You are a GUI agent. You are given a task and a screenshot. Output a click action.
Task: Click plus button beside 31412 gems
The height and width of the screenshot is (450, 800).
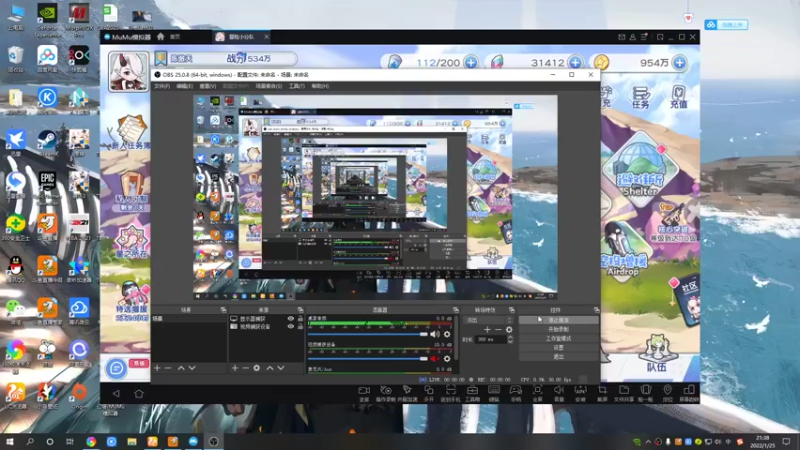[x=575, y=62]
